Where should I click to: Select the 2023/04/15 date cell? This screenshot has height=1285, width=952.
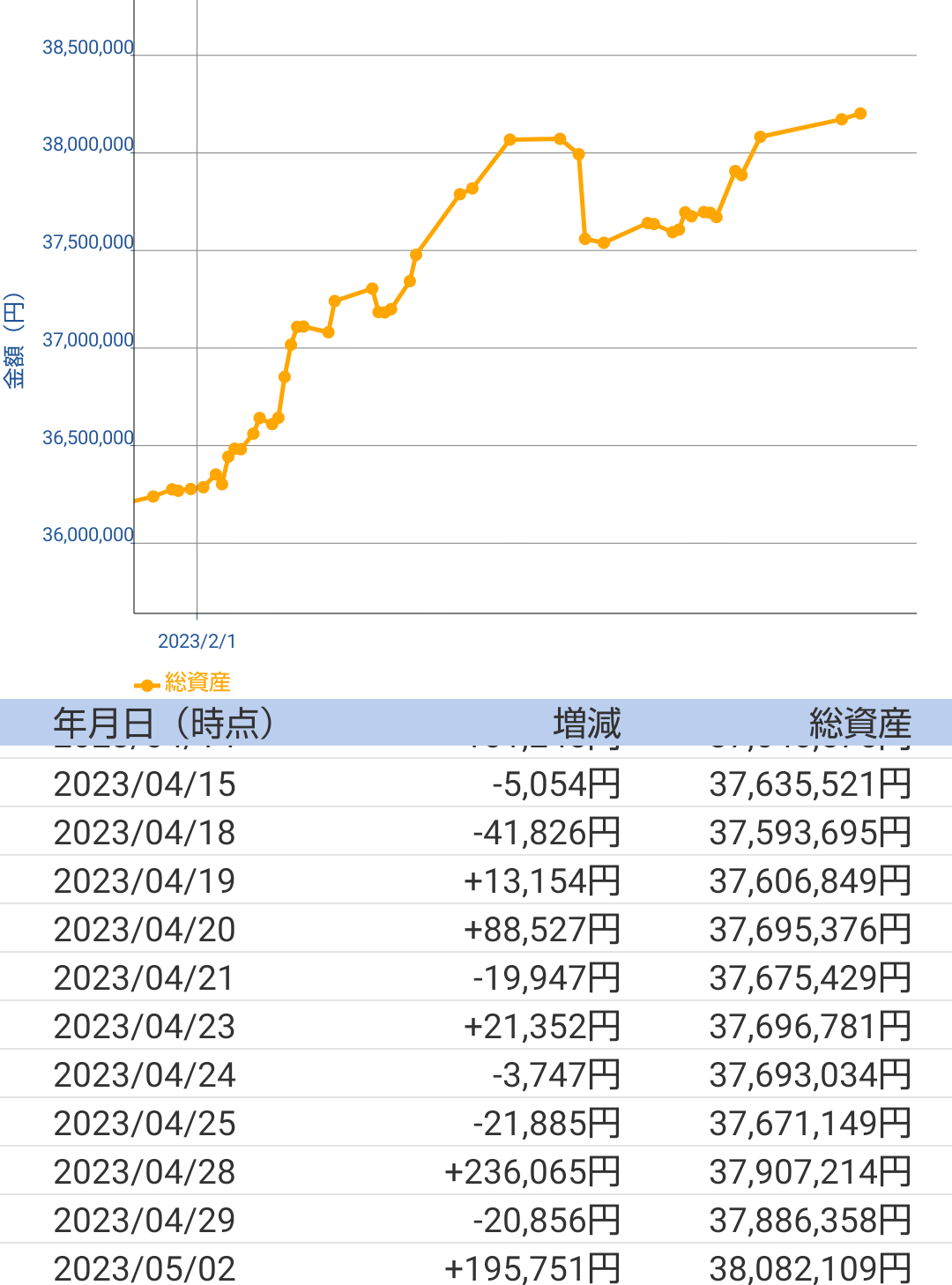click(145, 784)
